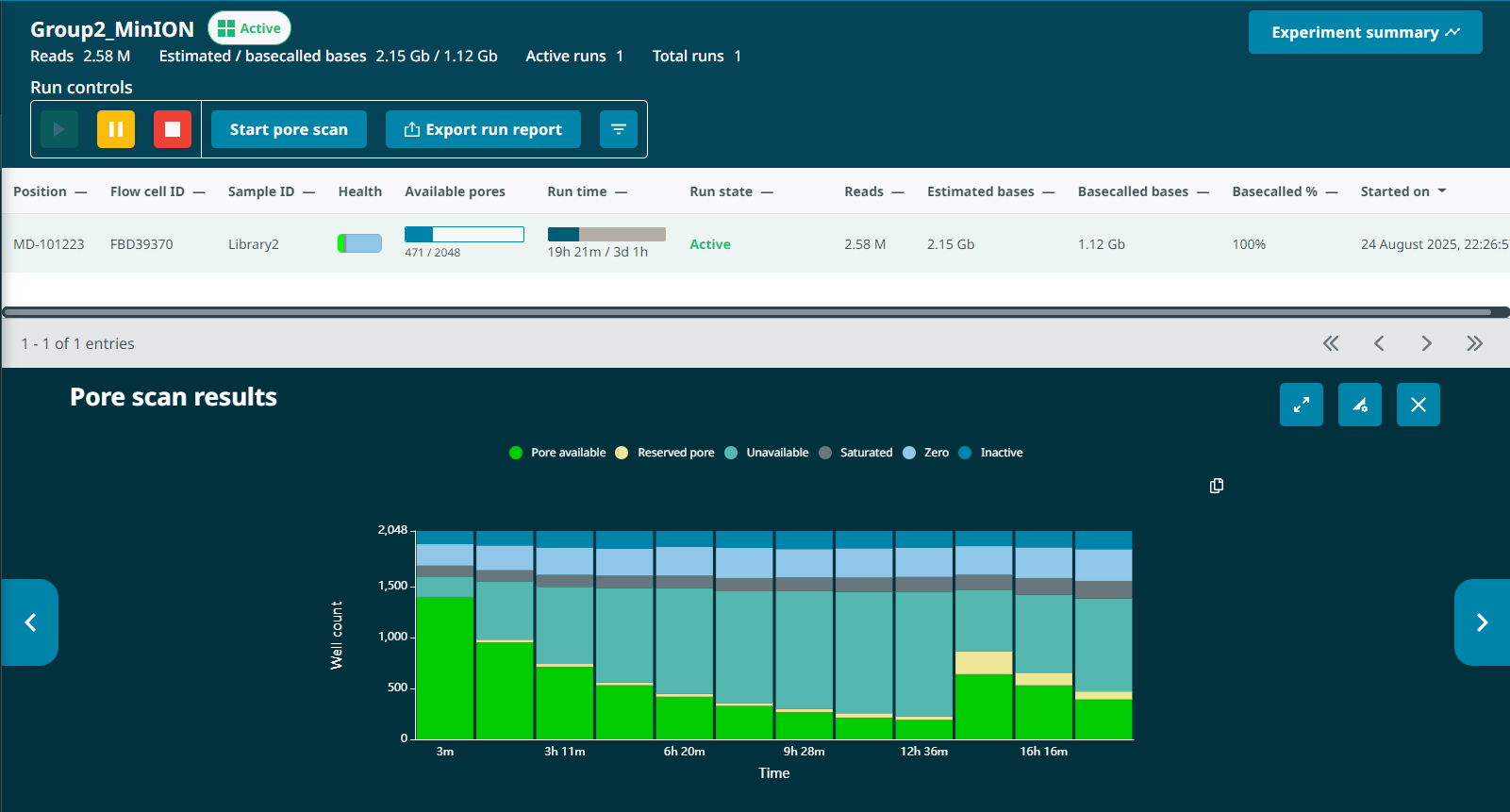Image resolution: width=1510 pixels, height=812 pixels.
Task: Jump to last page of entries
Action: tap(1474, 343)
